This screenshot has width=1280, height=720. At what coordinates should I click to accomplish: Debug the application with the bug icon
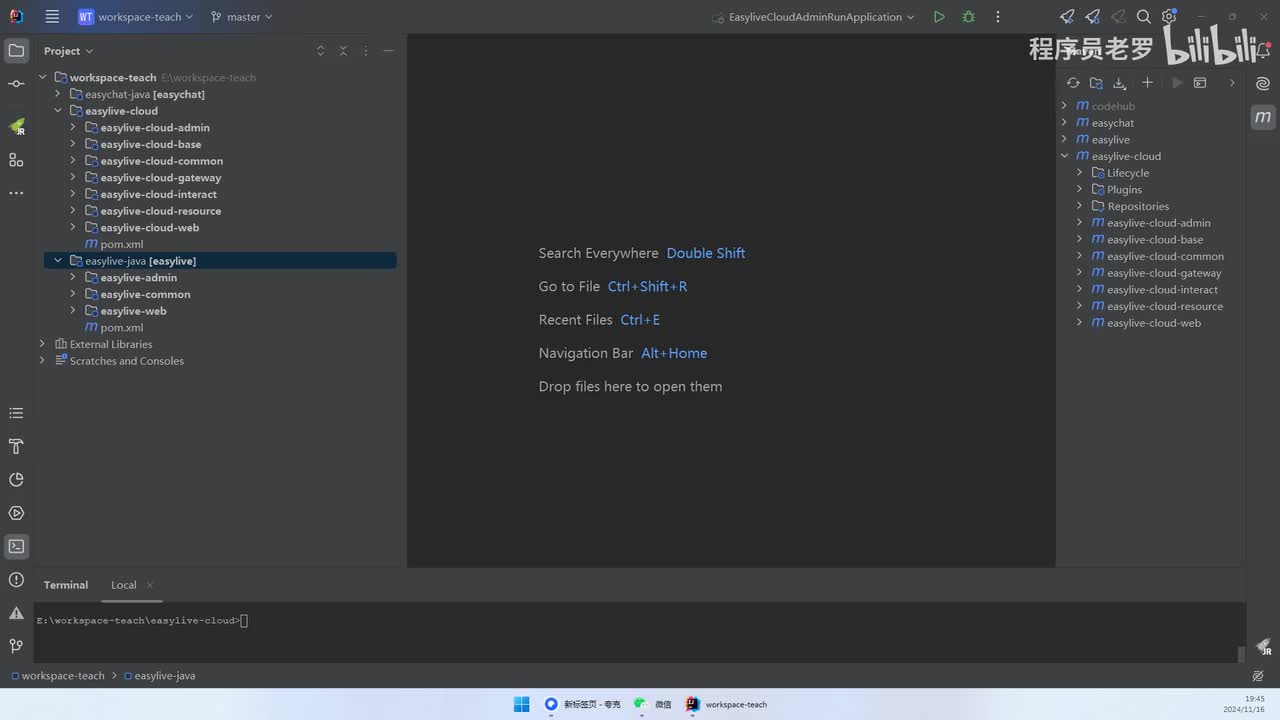pos(968,17)
